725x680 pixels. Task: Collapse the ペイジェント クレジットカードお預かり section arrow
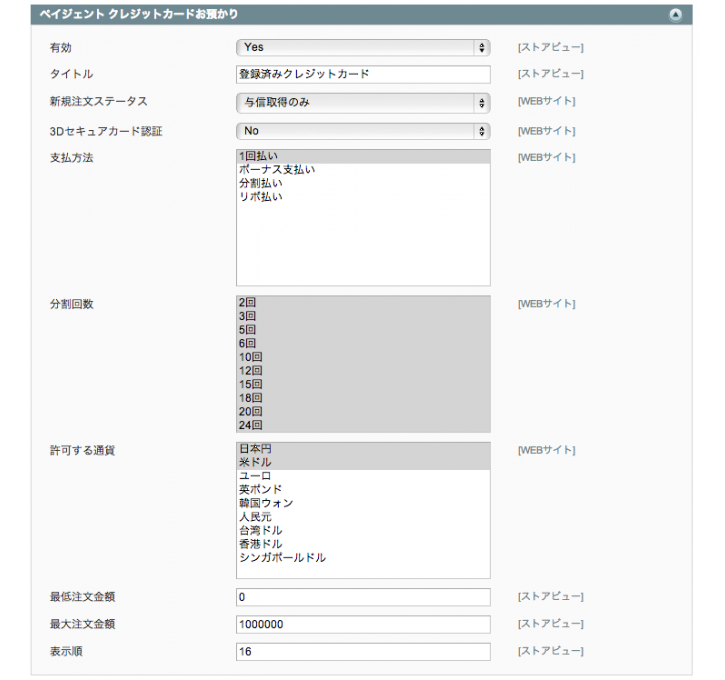pos(675,15)
